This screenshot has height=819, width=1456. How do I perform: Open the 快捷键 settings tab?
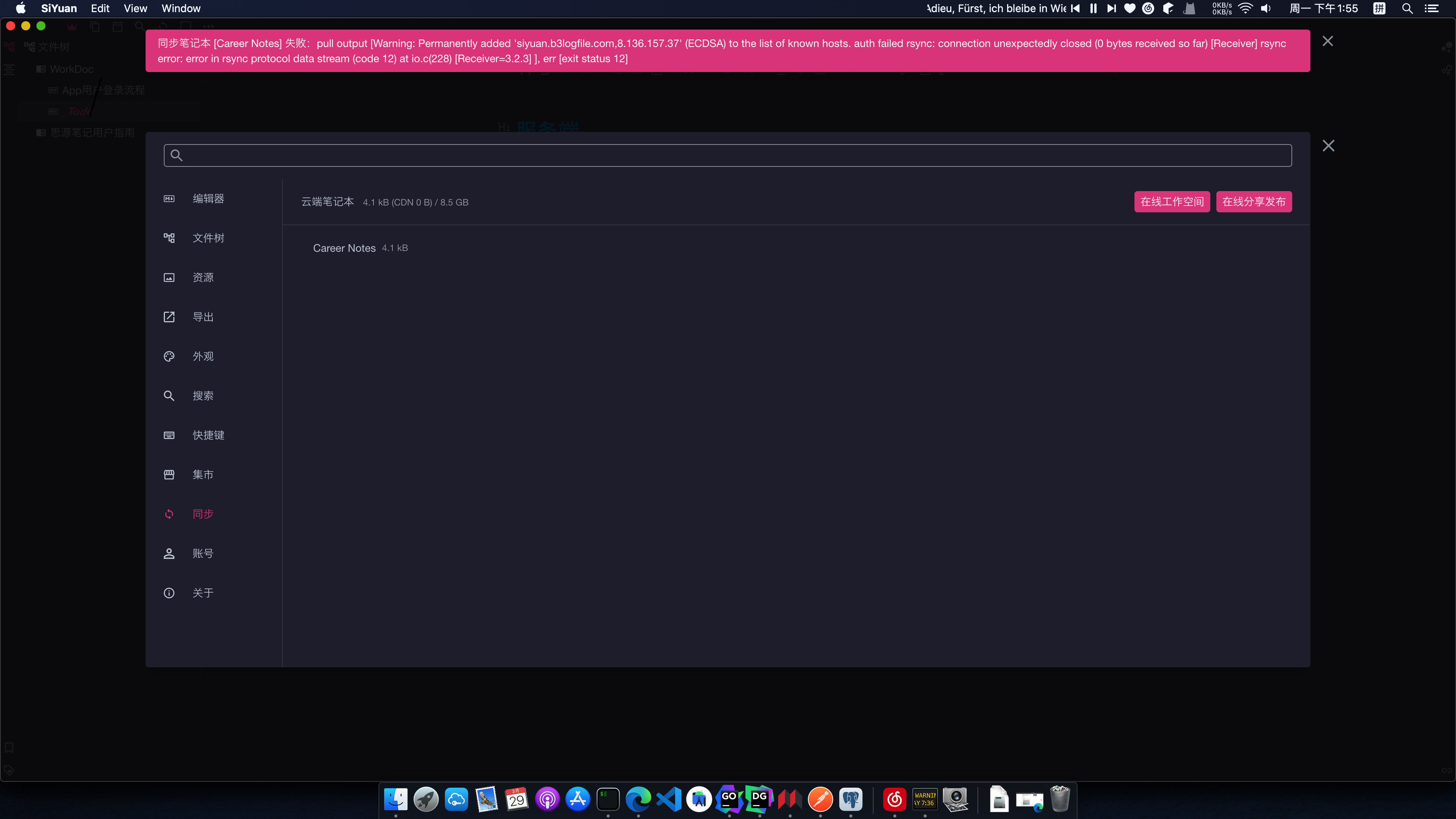click(x=213, y=435)
